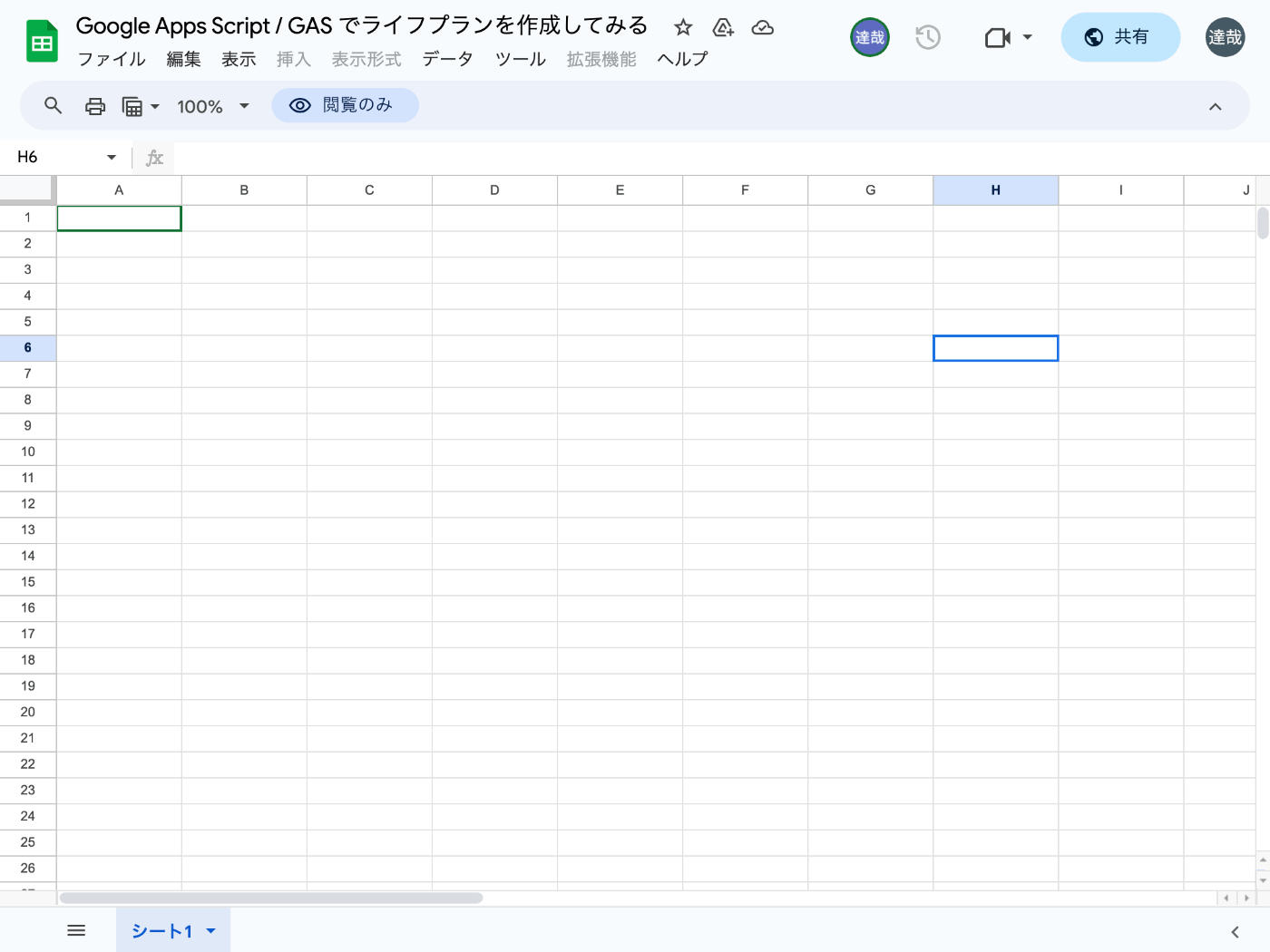Select row 20 header
The height and width of the screenshot is (952, 1270).
pyautogui.click(x=27, y=713)
